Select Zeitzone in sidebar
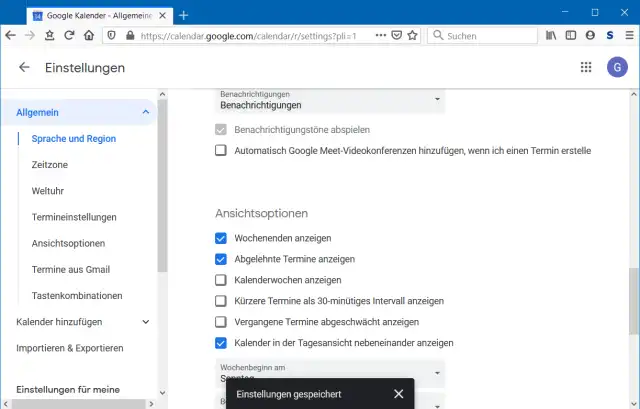Image resolution: width=640 pixels, height=409 pixels. pyautogui.click(x=50, y=165)
